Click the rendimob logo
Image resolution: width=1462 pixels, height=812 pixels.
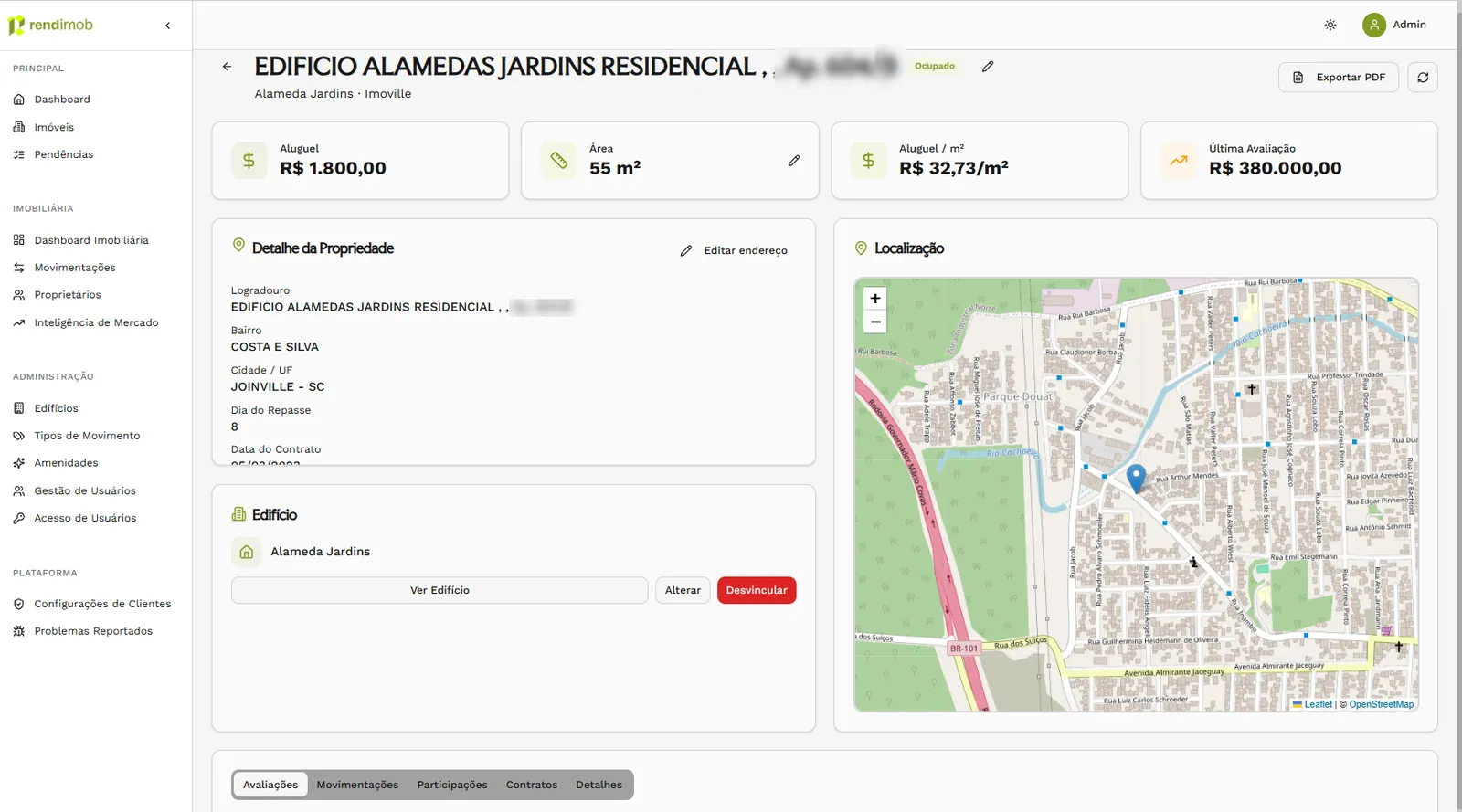click(51, 26)
